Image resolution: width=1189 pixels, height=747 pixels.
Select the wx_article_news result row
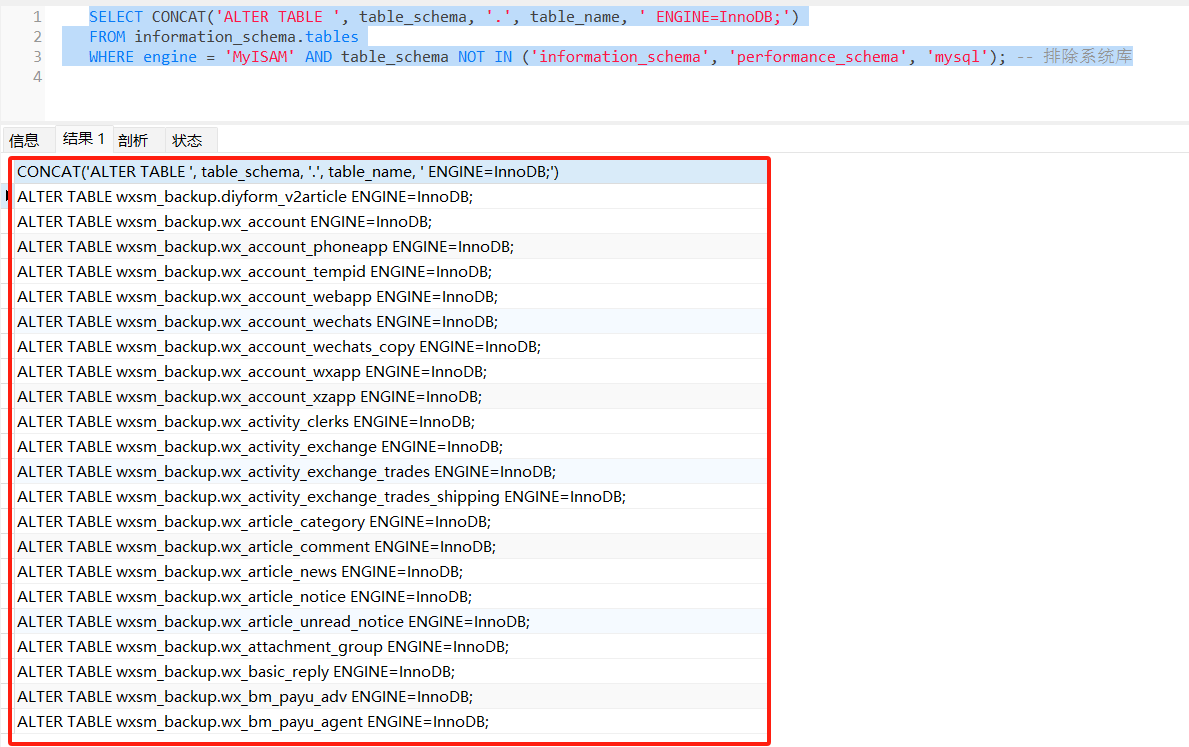(391, 573)
